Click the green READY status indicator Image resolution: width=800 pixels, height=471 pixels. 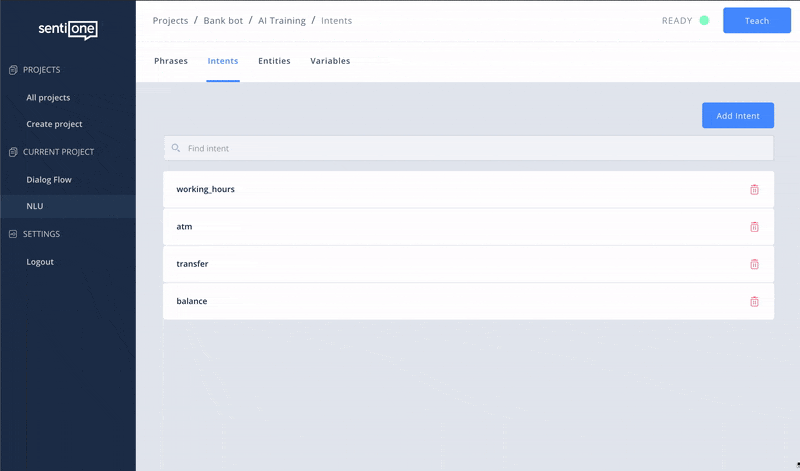click(x=704, y=20)
